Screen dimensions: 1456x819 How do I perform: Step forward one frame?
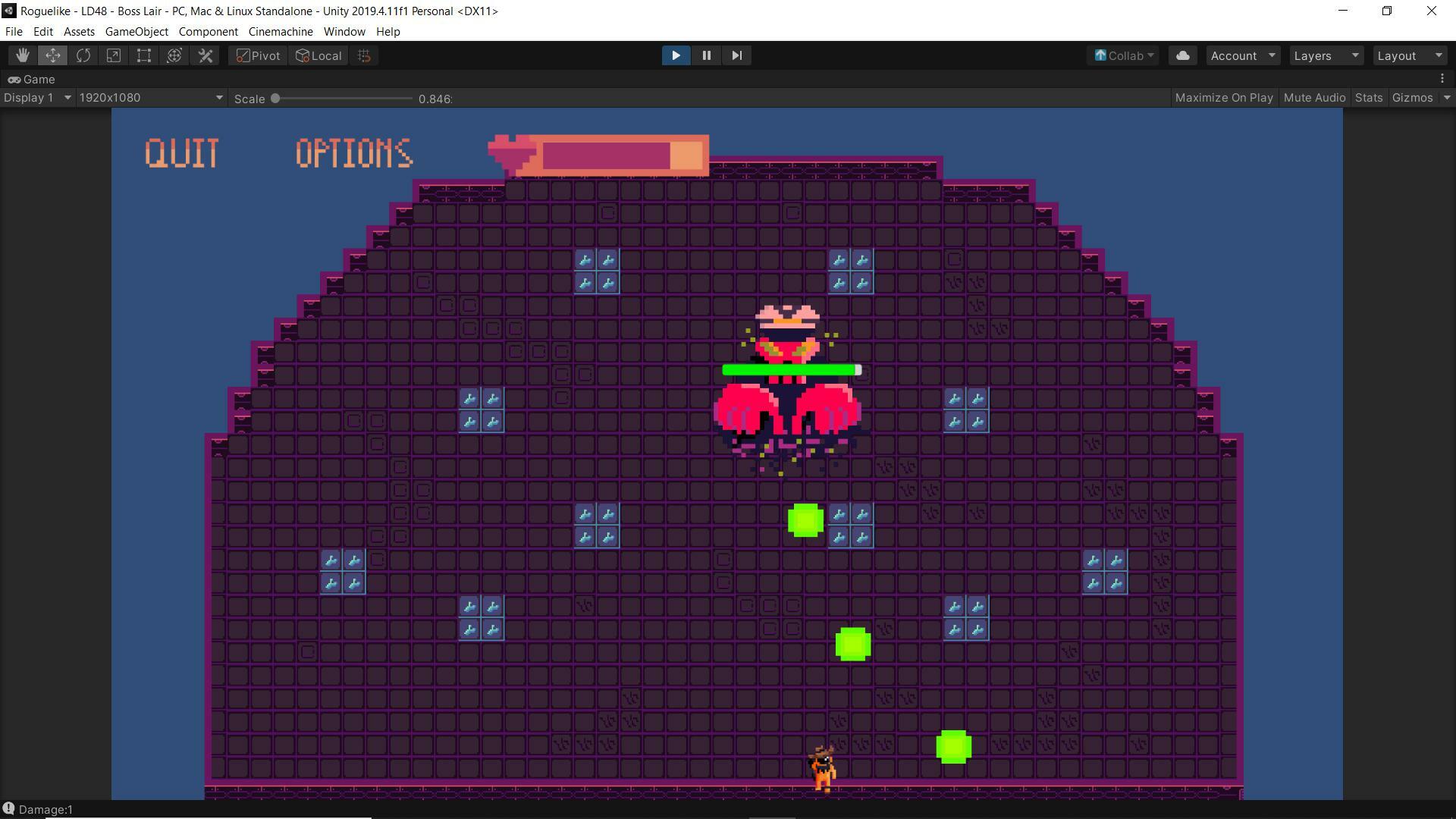click(736, 55)
